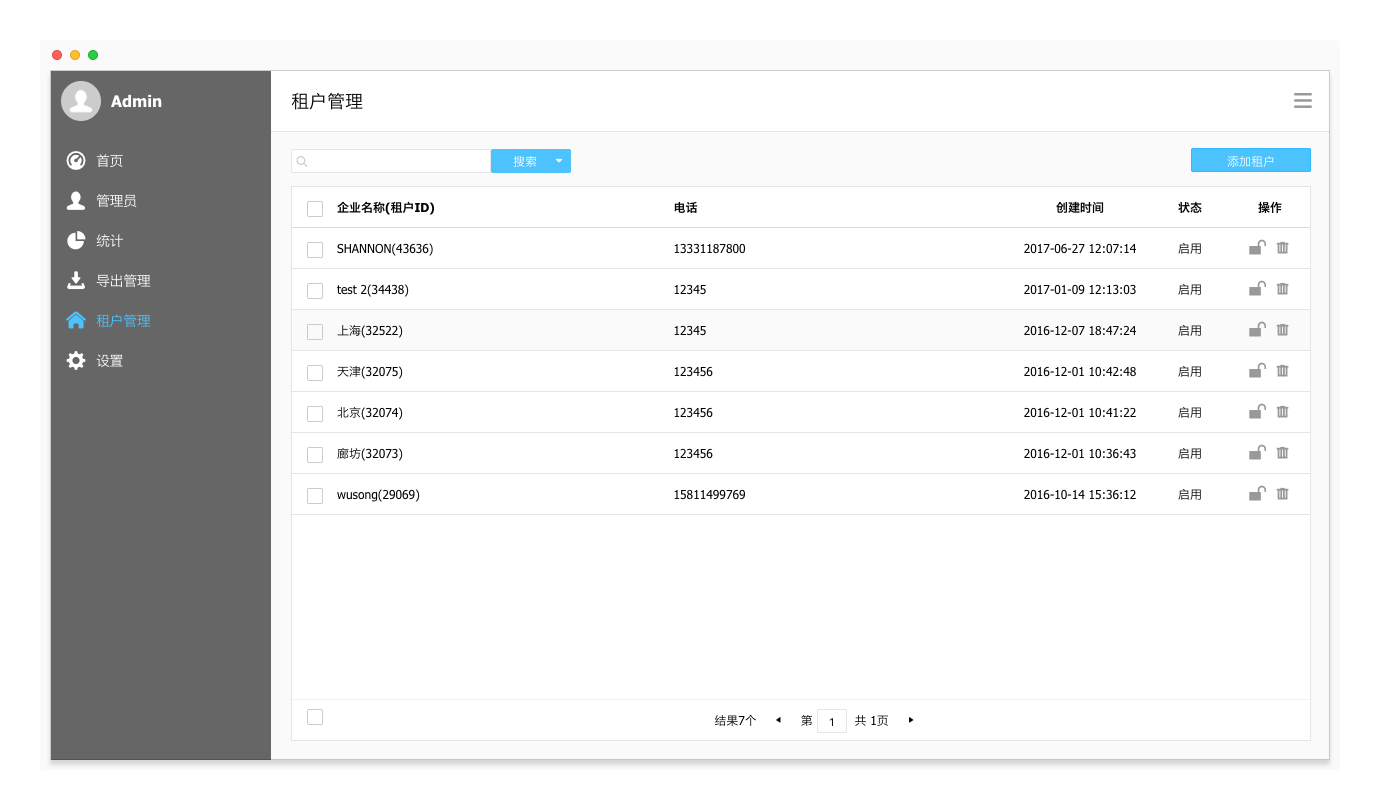Click timestamp 2016-12-01 10:36:43

1080,454
